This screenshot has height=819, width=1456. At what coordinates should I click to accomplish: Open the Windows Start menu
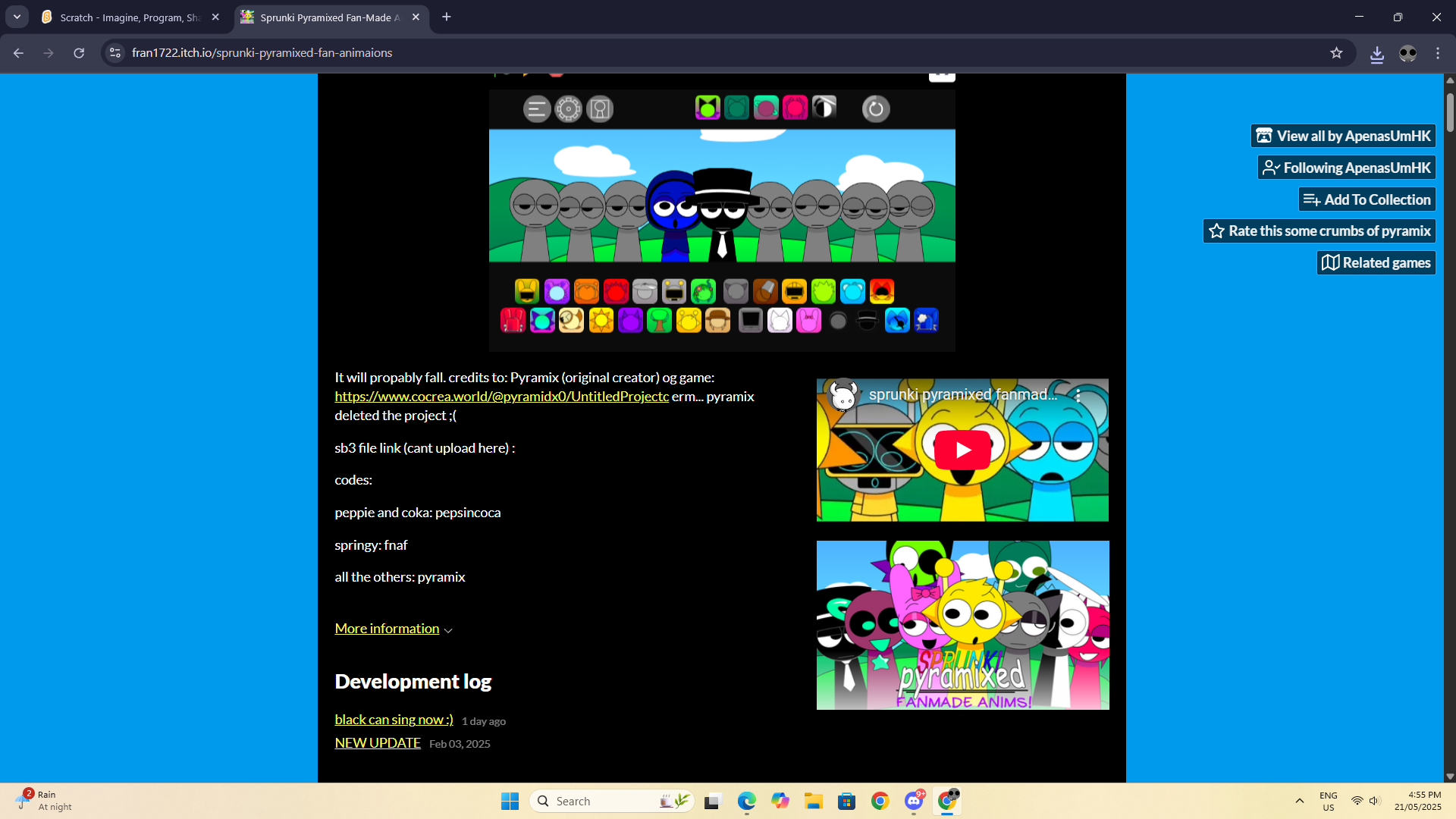click(510, 801)
